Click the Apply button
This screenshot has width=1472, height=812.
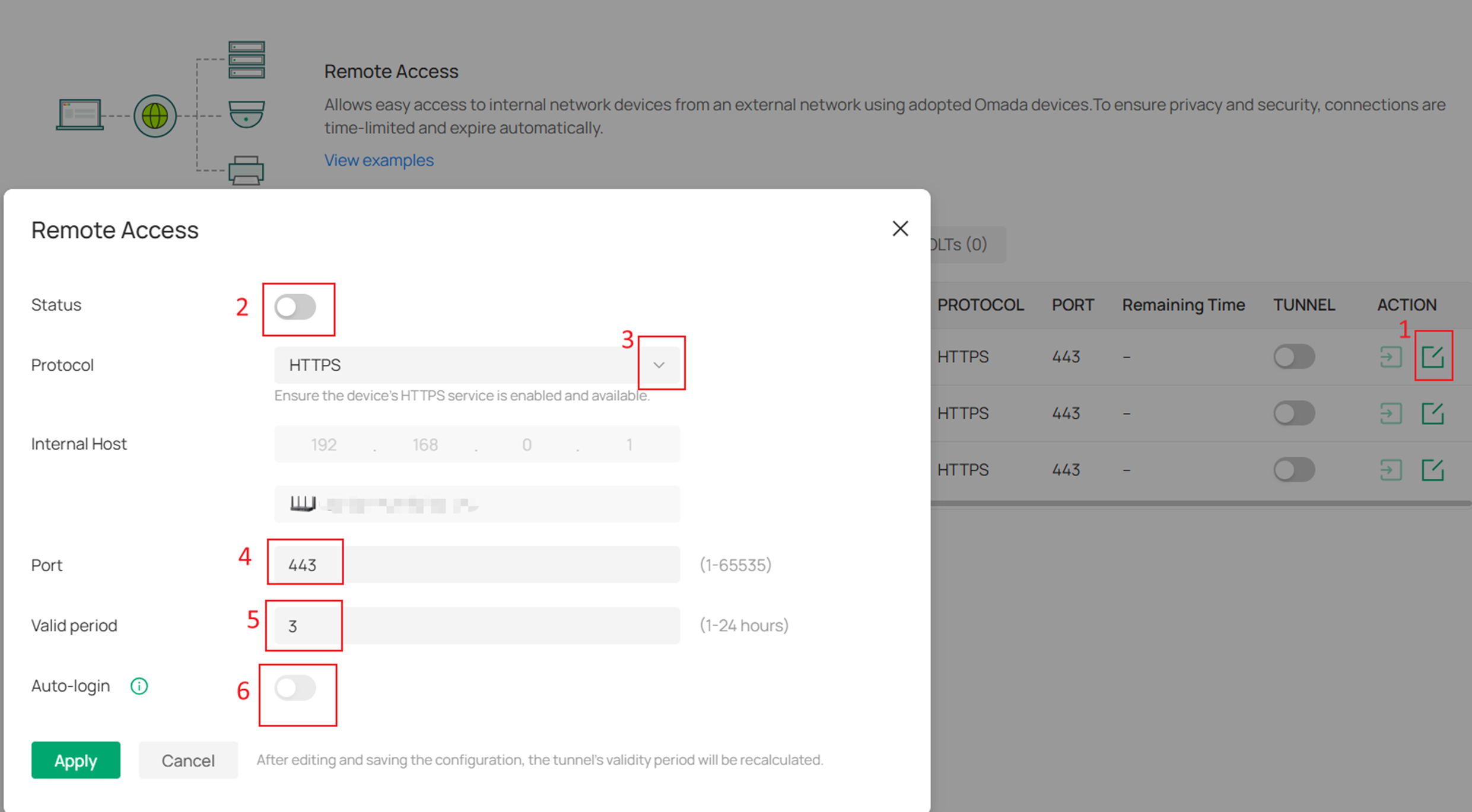click(x=75, y=760)
